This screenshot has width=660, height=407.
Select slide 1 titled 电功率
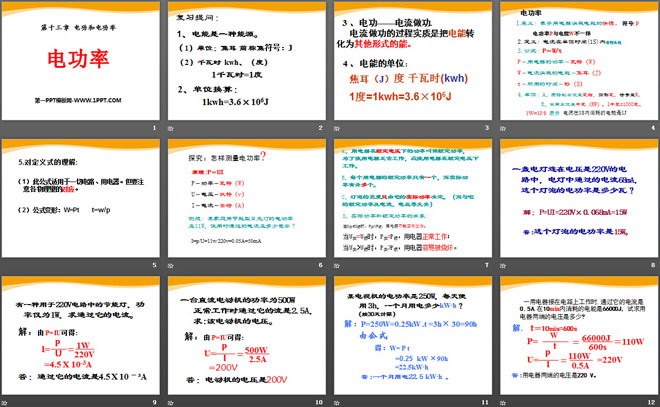(x=81, y=61)
